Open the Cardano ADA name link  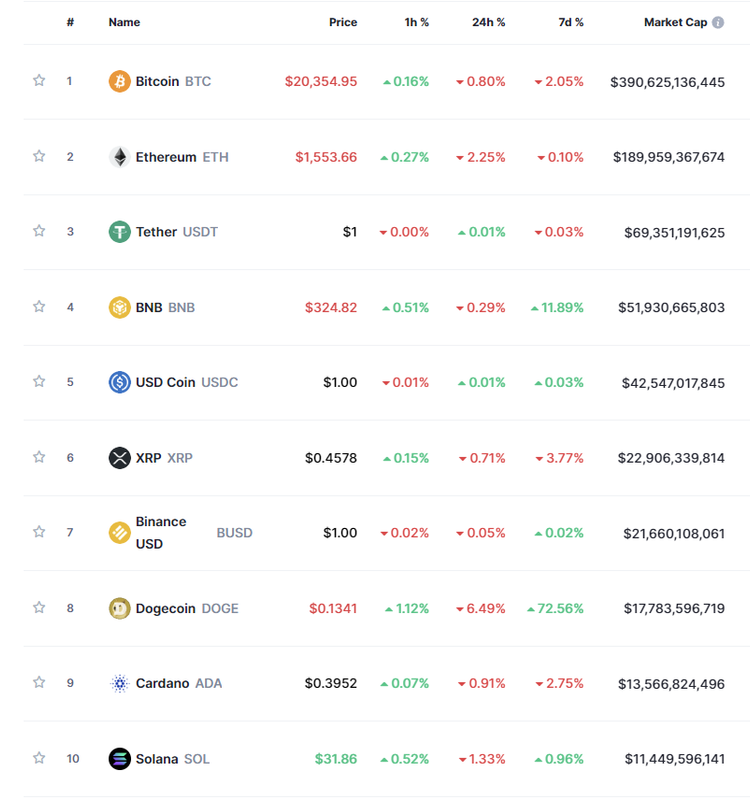179,683
